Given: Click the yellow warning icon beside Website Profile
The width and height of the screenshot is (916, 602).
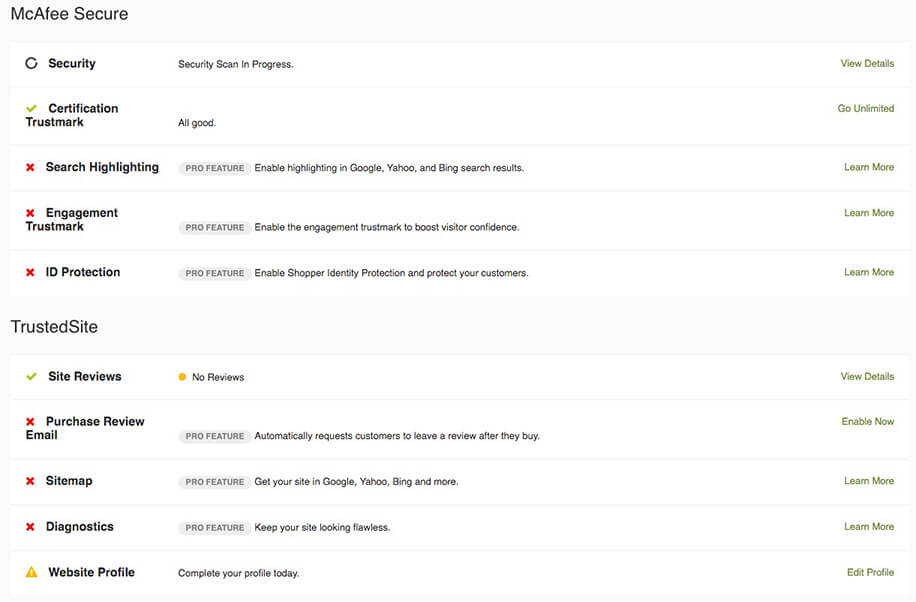Looking at the screenshot, I should (x=32, y=572).
